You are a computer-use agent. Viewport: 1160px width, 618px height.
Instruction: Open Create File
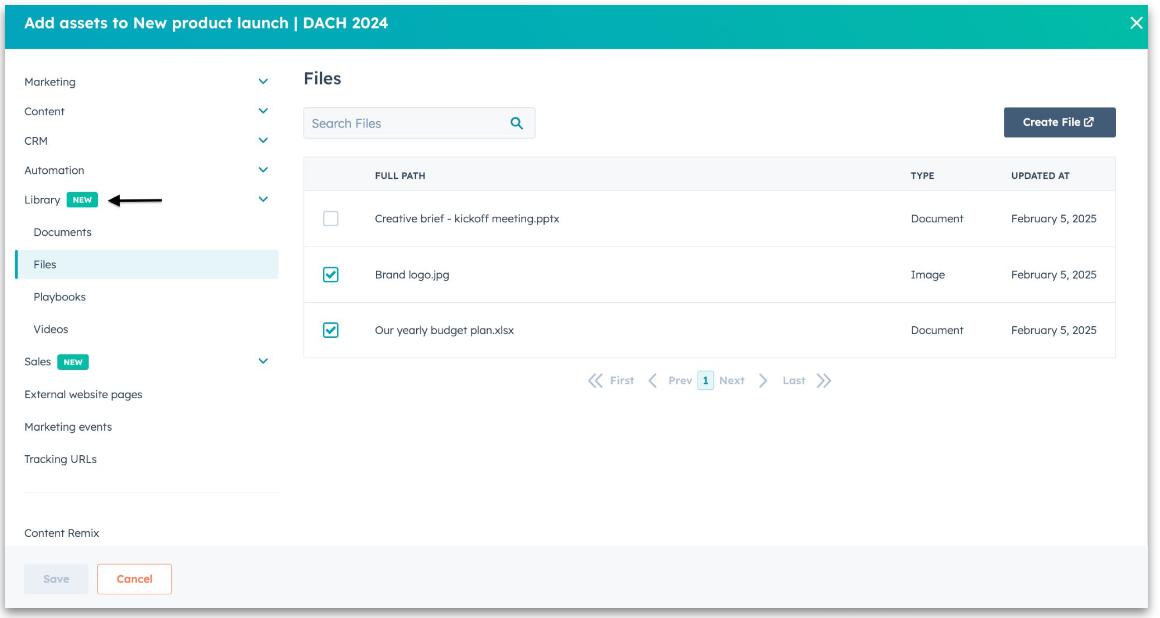pyautogui.click(x=1059, y=122)
